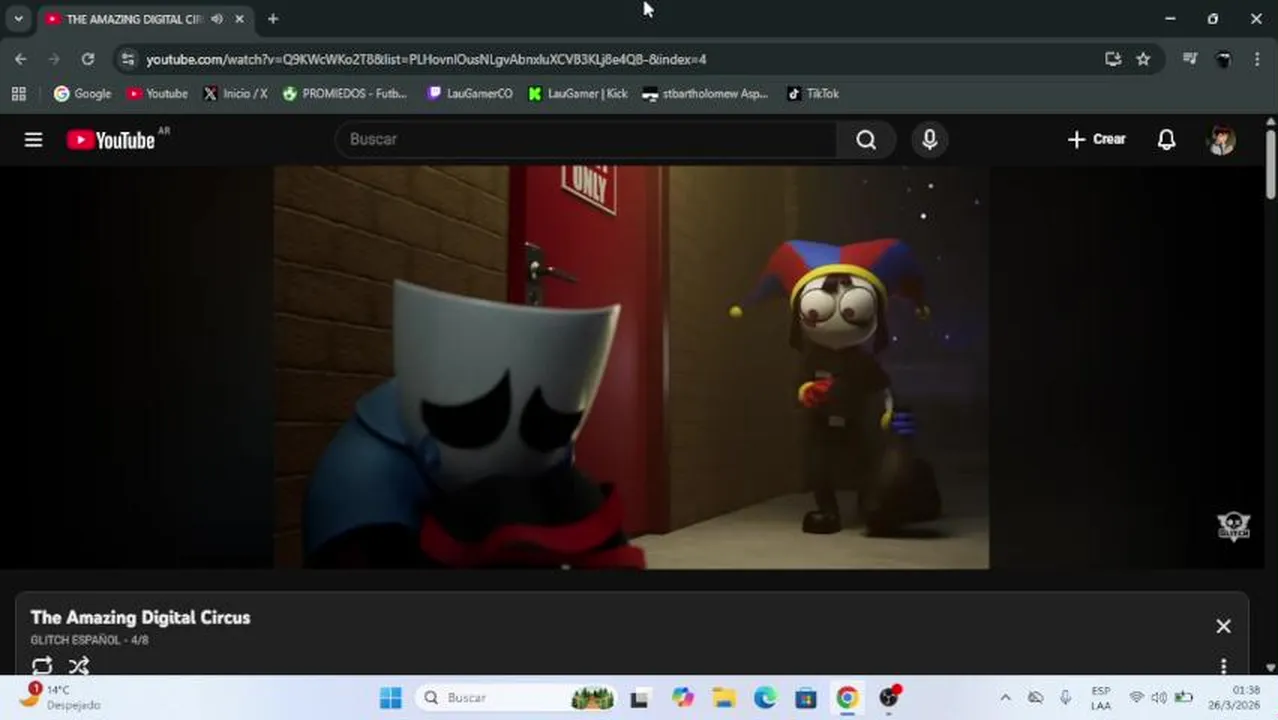Open the Youtube bookmark
This screenshot has height=720, width=1278.
tap(157, 93)
